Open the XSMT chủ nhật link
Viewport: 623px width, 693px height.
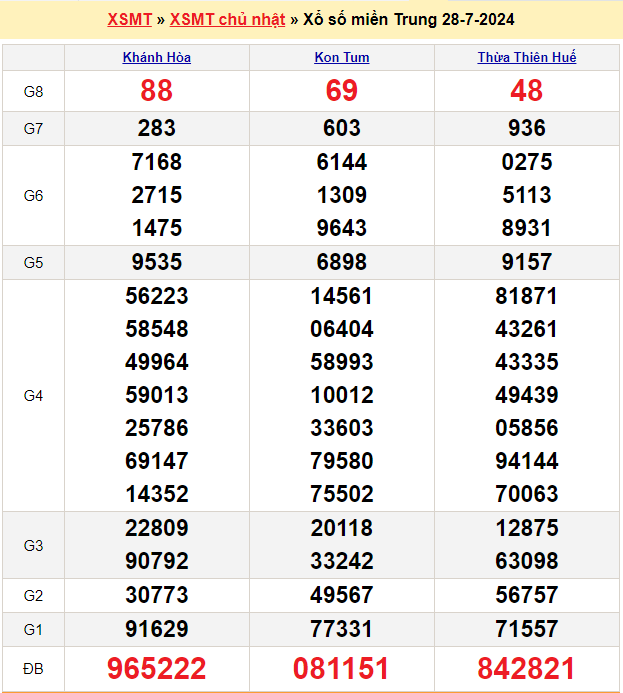[x=227, y=20]
